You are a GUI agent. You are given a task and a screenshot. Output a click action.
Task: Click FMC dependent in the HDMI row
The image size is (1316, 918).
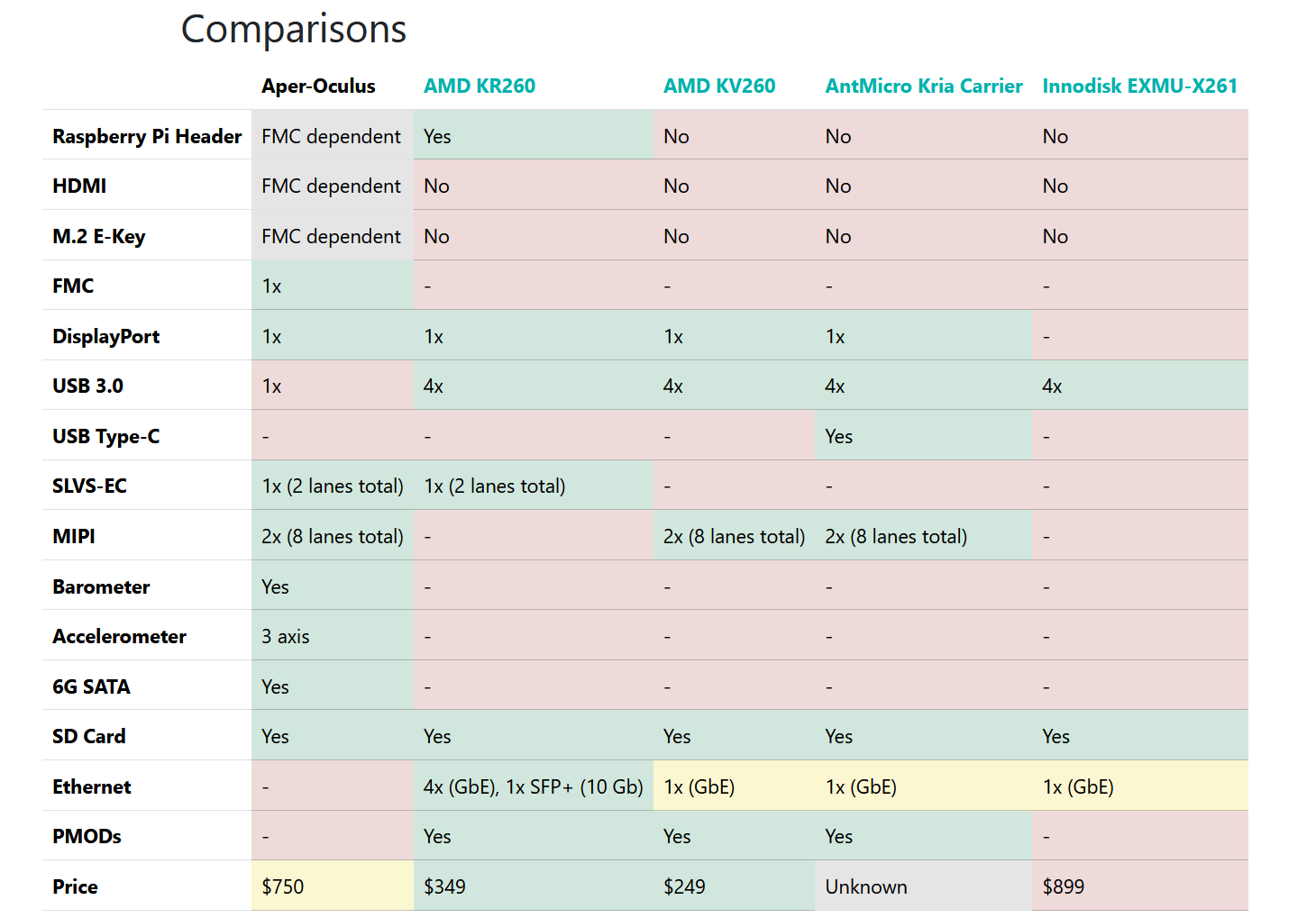331,186
